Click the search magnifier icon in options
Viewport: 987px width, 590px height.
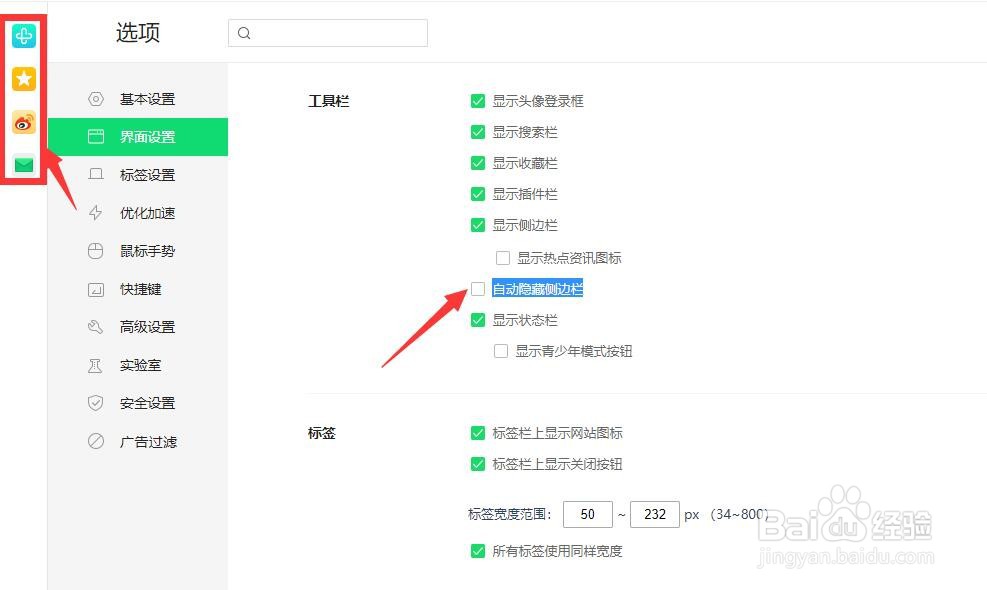pyautogui.click(x=244, y=33)
